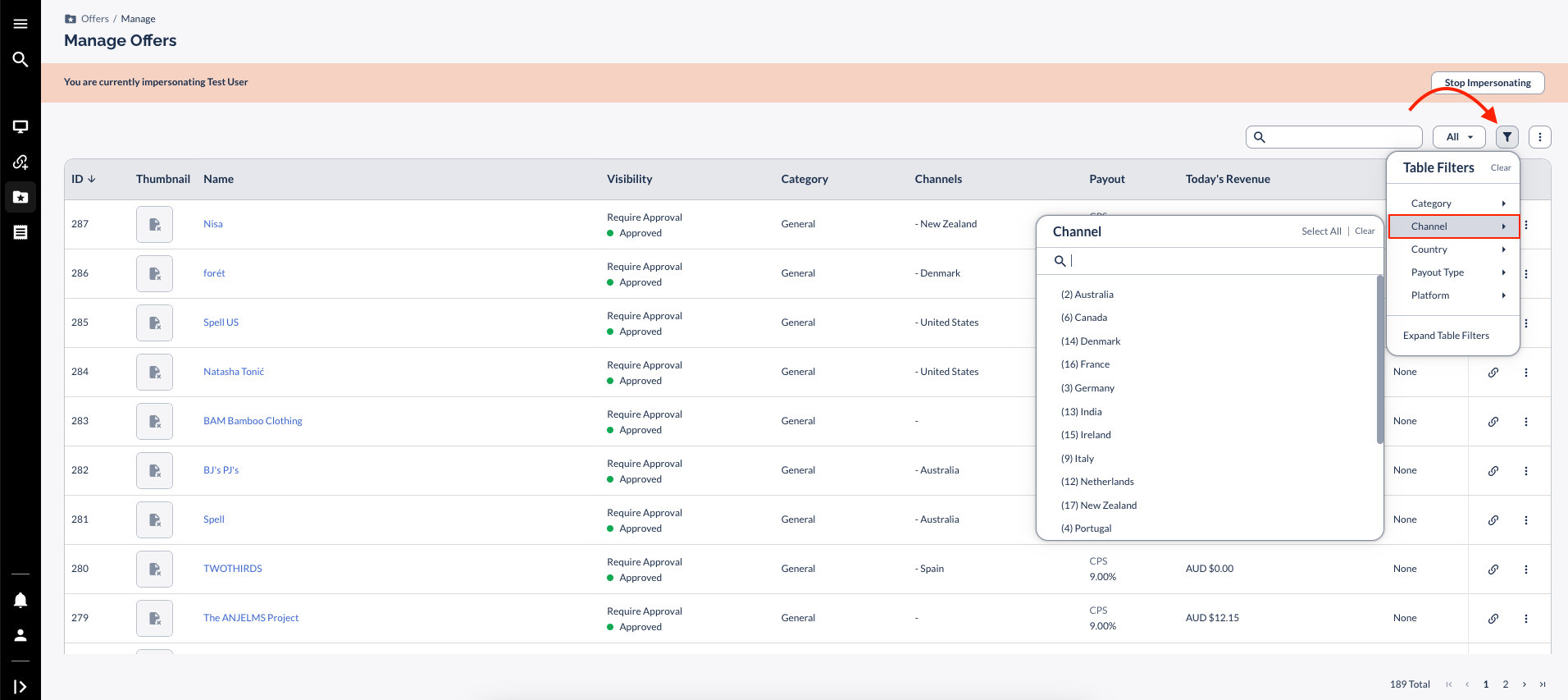Open the hamburger menu in the sidebar
1568x700 pixels.
pos(21,24)
